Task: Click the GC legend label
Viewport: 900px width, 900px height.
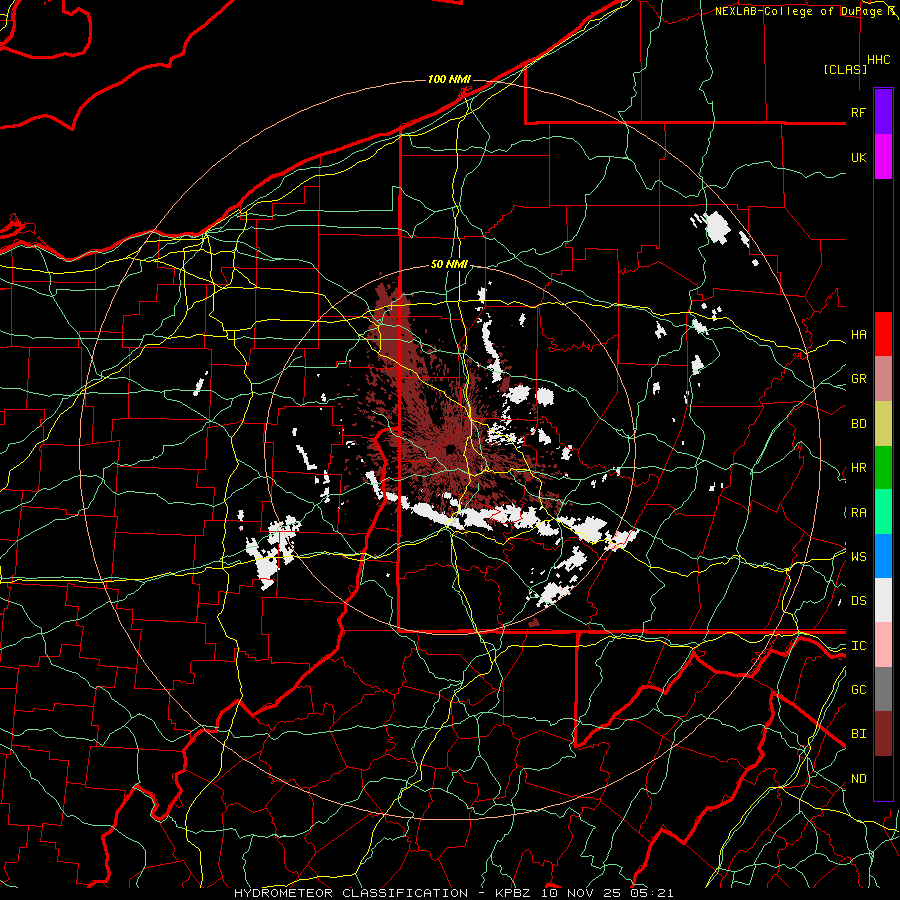Action: (858, 689)
